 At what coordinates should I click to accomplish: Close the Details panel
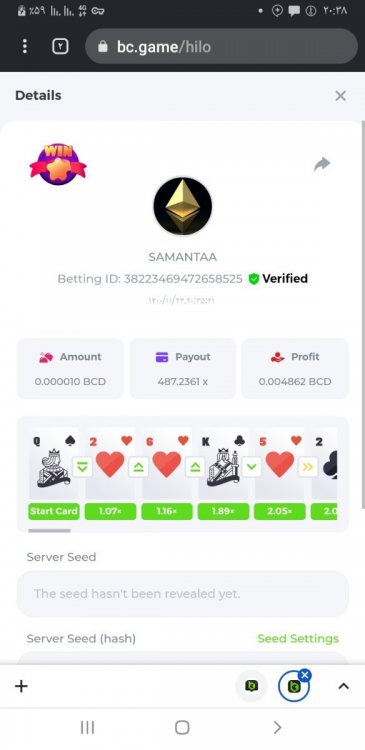pyautogui.click(x=341, y=96)
